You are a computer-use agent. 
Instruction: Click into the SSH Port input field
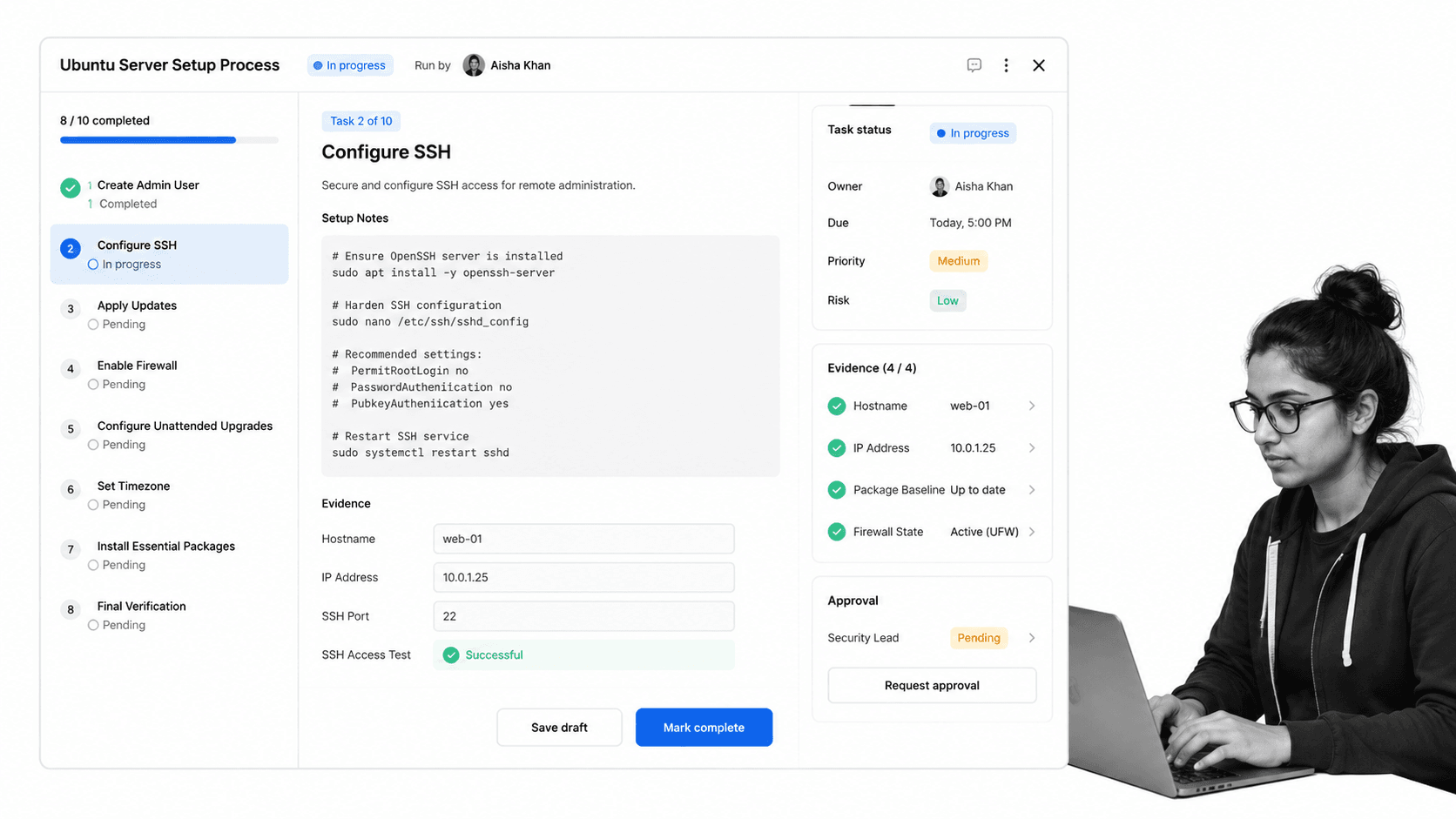coord(583,616)
